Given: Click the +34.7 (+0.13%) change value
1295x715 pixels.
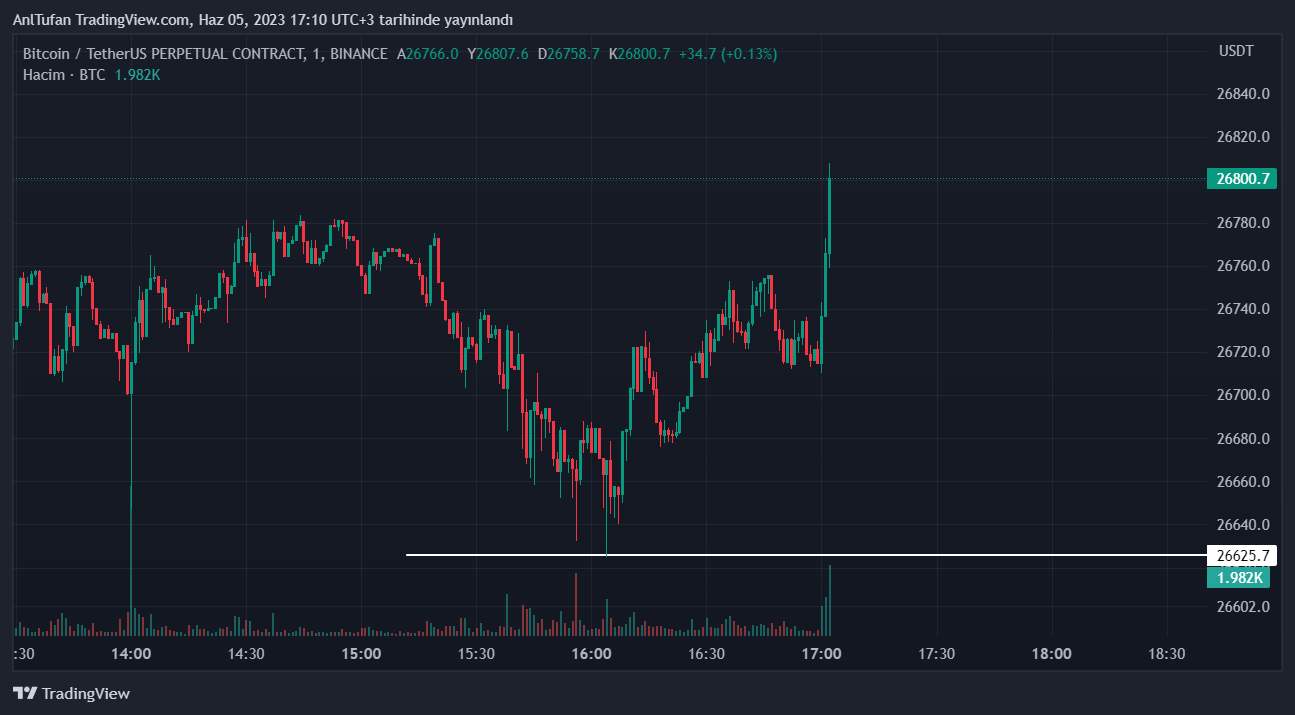Looking at the screenshot, I should [x=727, y=54].
